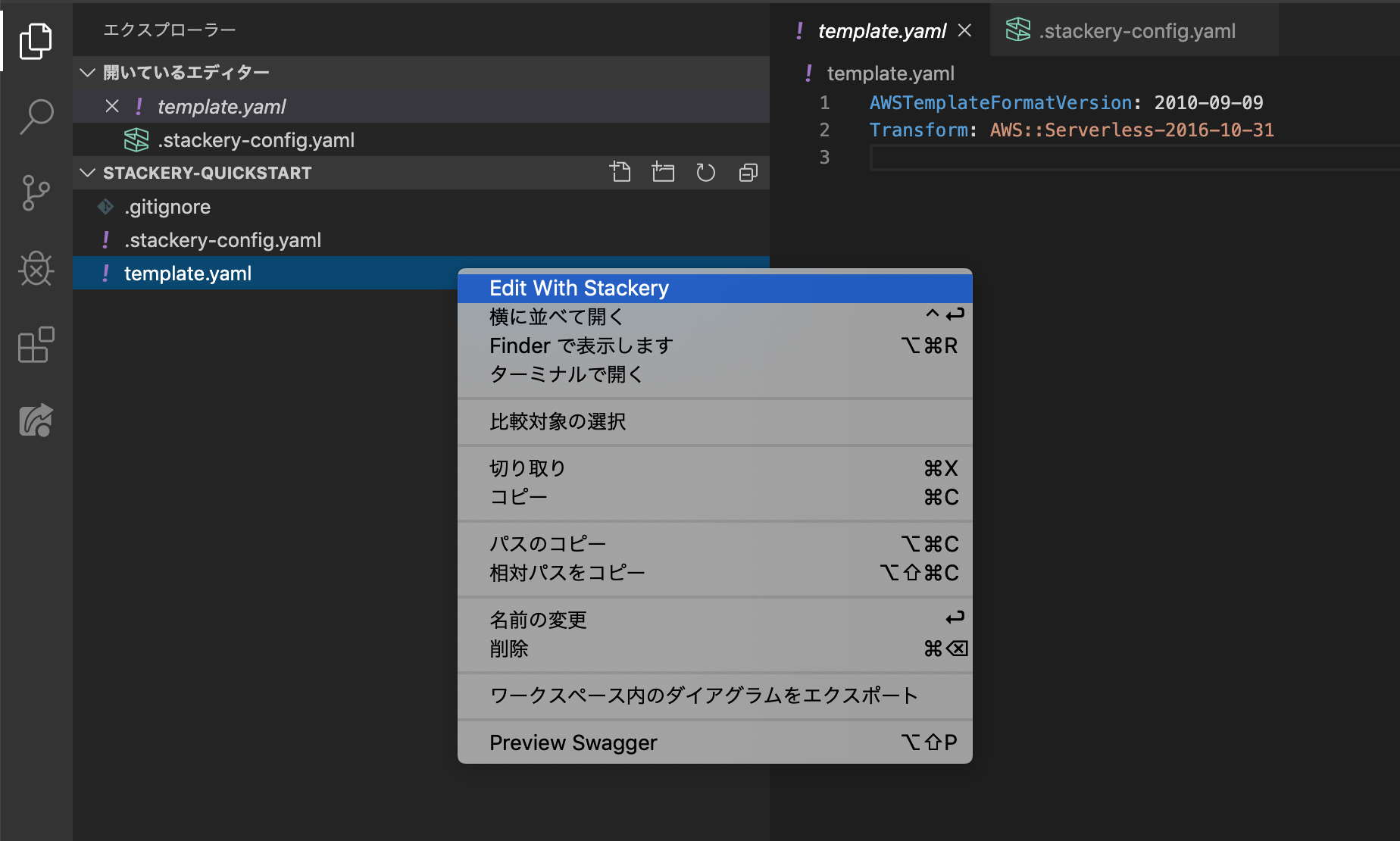
Task: Select ターミナルで開く menu entry
Action: click(714, 374)
